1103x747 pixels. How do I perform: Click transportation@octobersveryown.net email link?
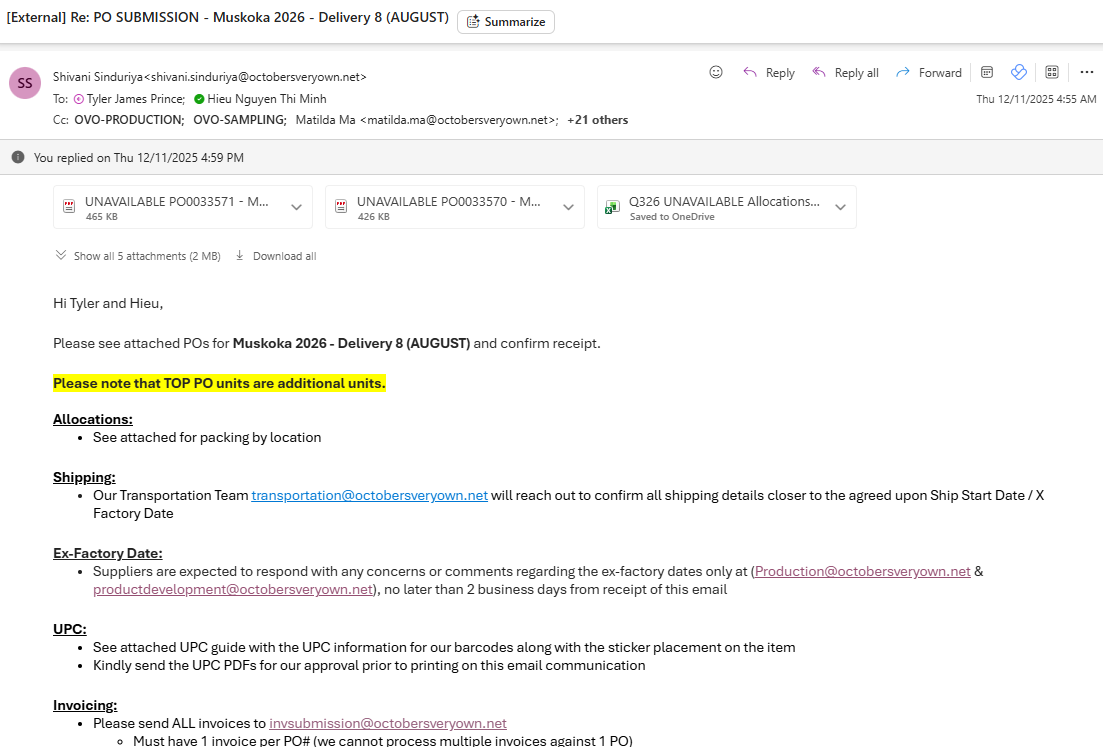(369, 495)
